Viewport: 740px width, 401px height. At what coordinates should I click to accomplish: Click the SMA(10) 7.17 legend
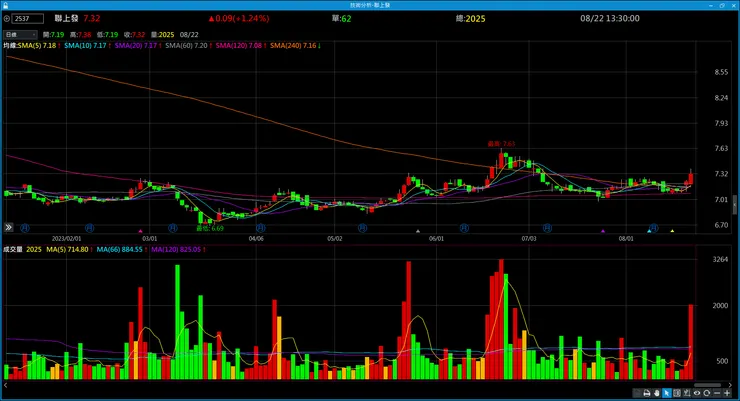pyautogui.click(x=87, y=46)
